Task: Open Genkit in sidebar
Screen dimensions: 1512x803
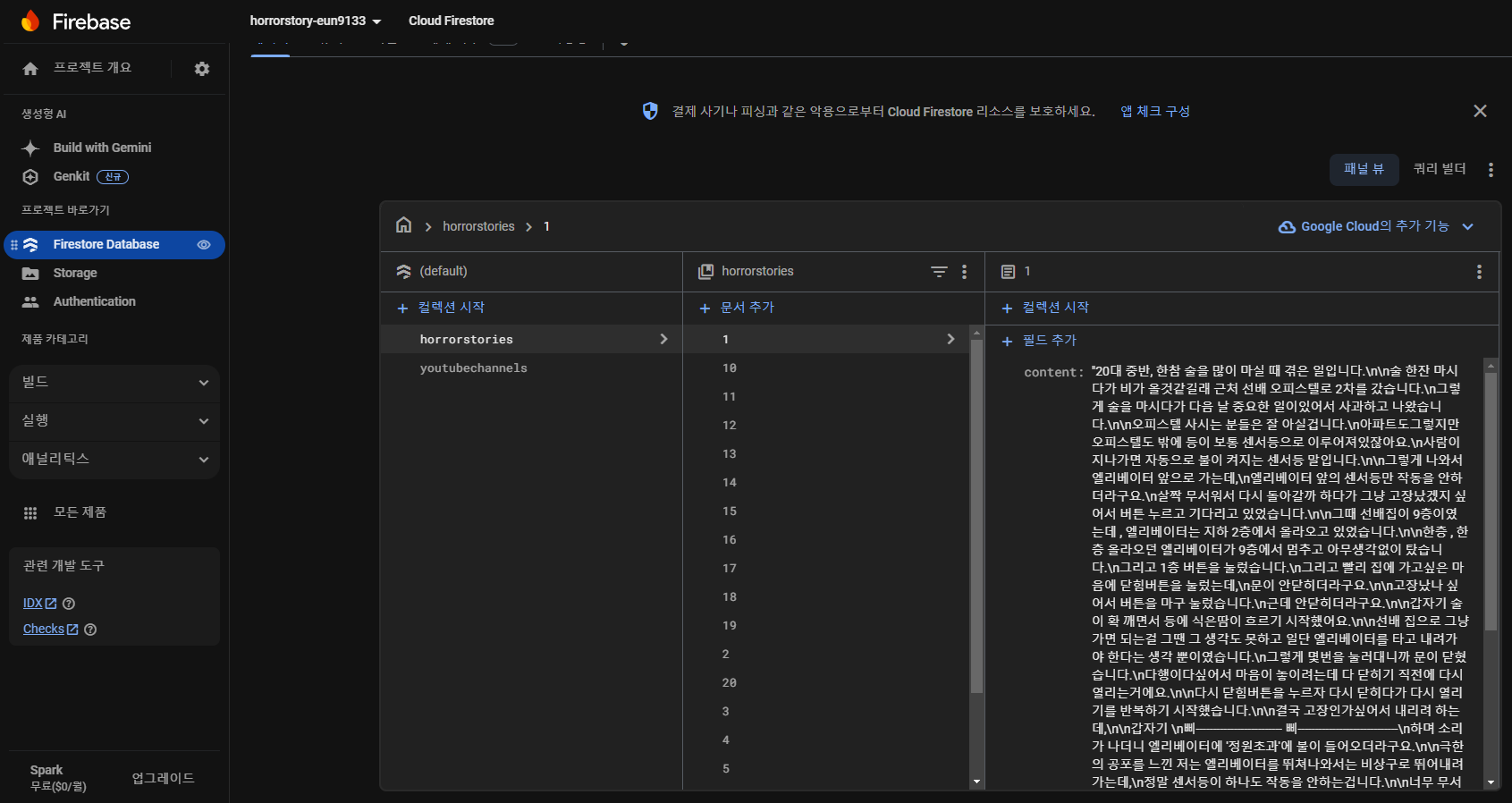Action: click(72, 176)
